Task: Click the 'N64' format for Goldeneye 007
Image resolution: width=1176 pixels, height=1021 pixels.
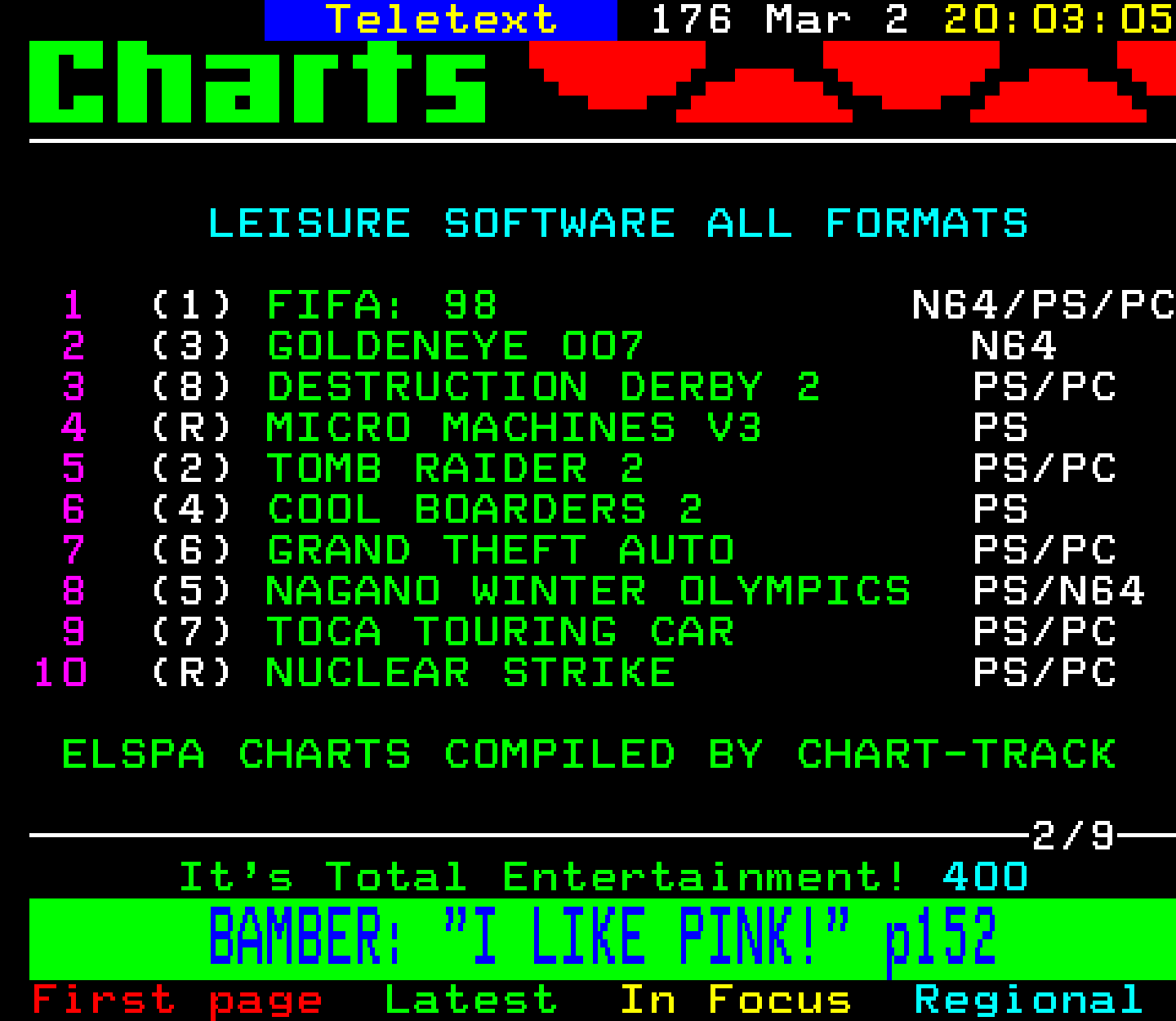Action: [x=1014, y=346]
